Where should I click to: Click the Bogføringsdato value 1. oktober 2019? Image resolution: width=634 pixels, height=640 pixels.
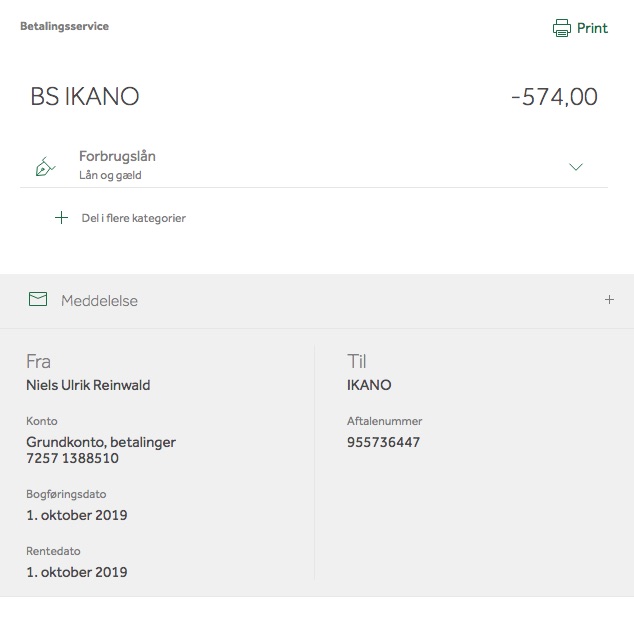click(77, 515)
